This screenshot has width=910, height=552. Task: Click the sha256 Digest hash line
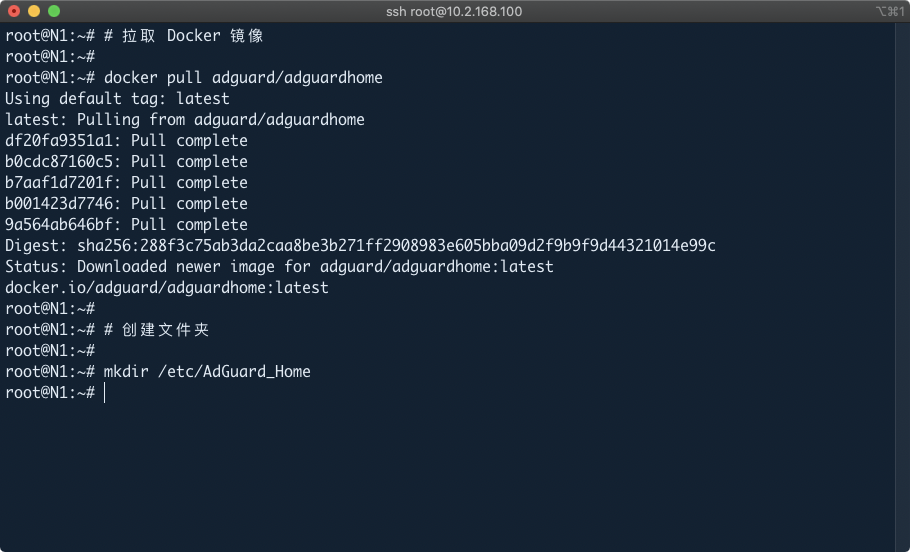click(360, 246)
